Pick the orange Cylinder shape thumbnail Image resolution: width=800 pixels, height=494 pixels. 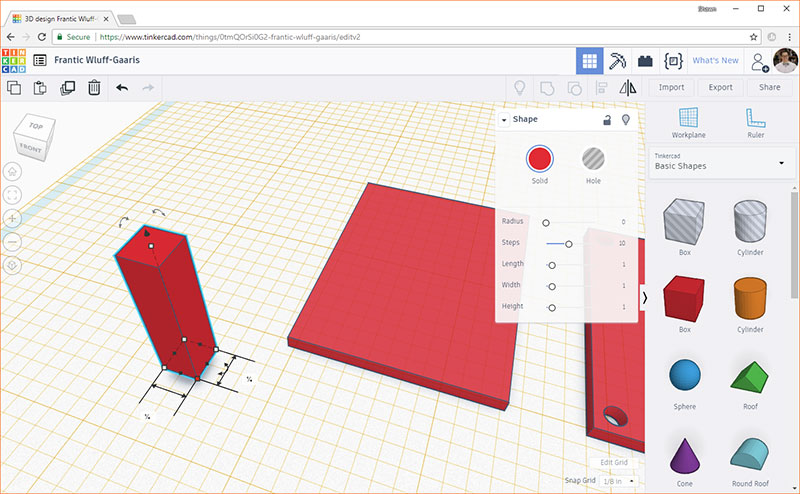(x=749, y=297)
